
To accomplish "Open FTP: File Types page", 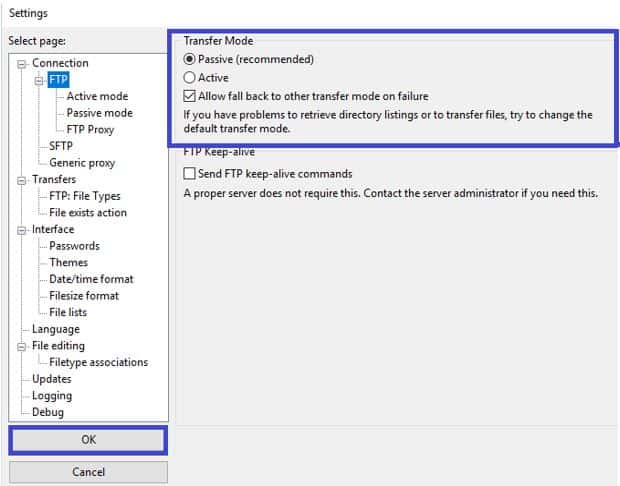I will [x=85, y=196].
